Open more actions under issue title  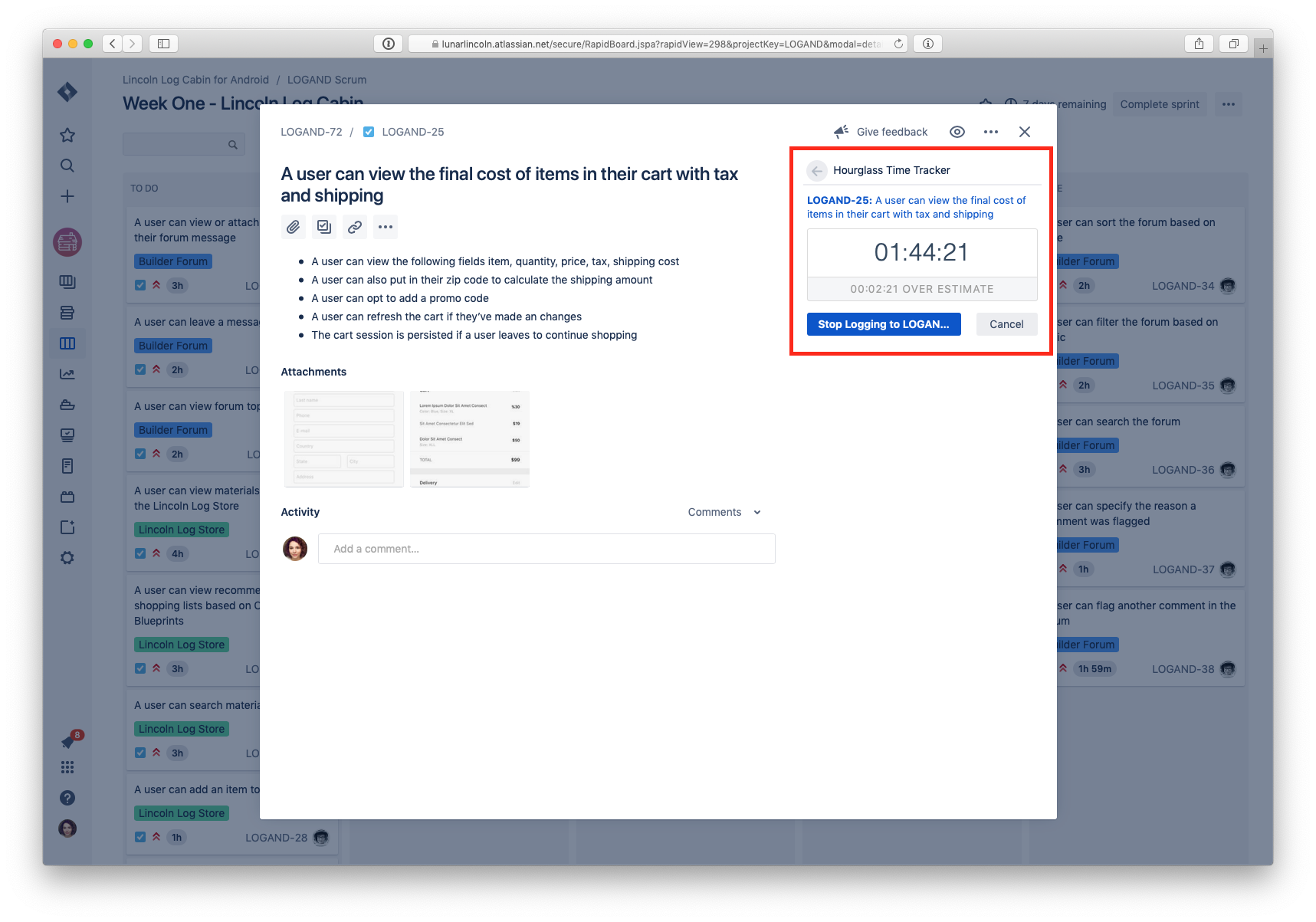386,227
